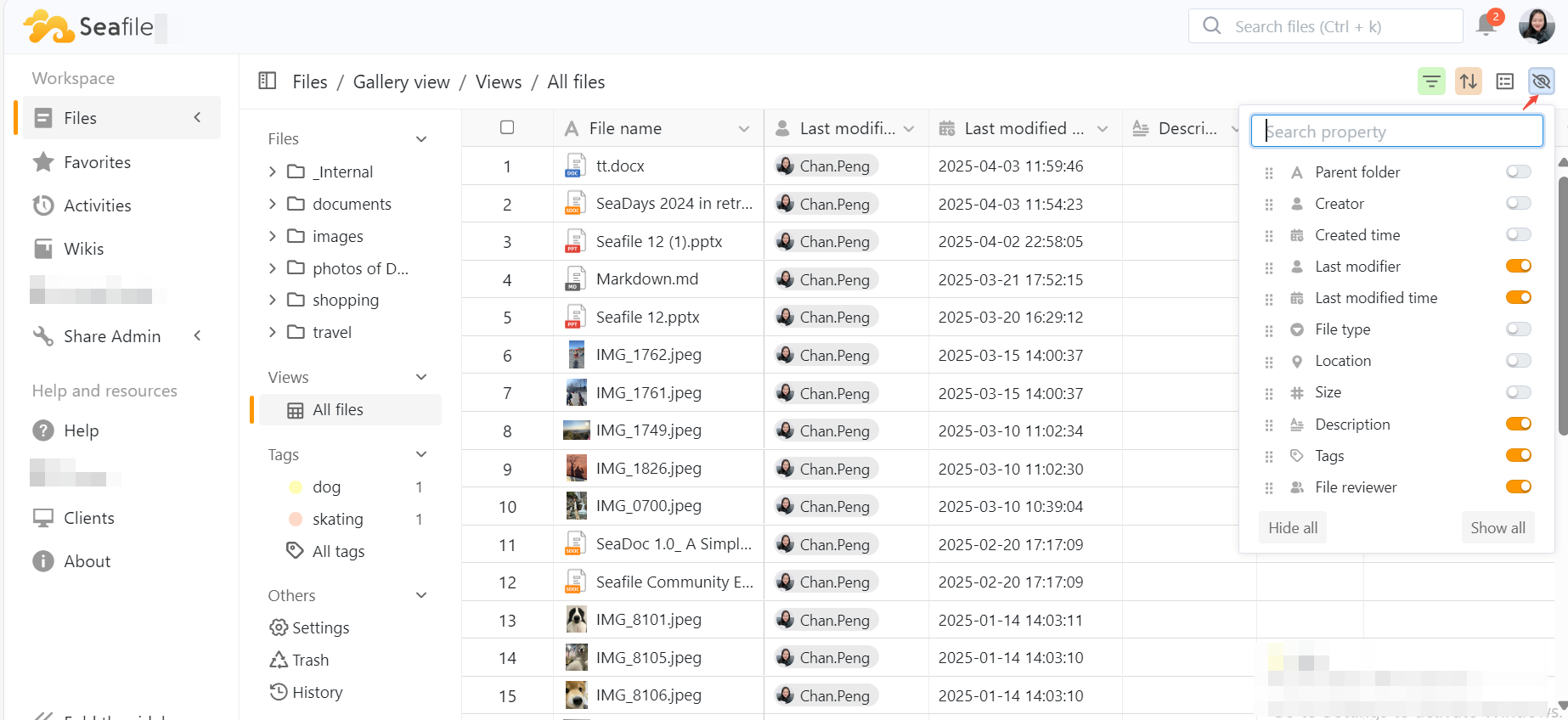Image resolution: width=1568 pixels, height=720 pixels.
Task: Open the sort options icon
Action: (x=1468, y=82)
